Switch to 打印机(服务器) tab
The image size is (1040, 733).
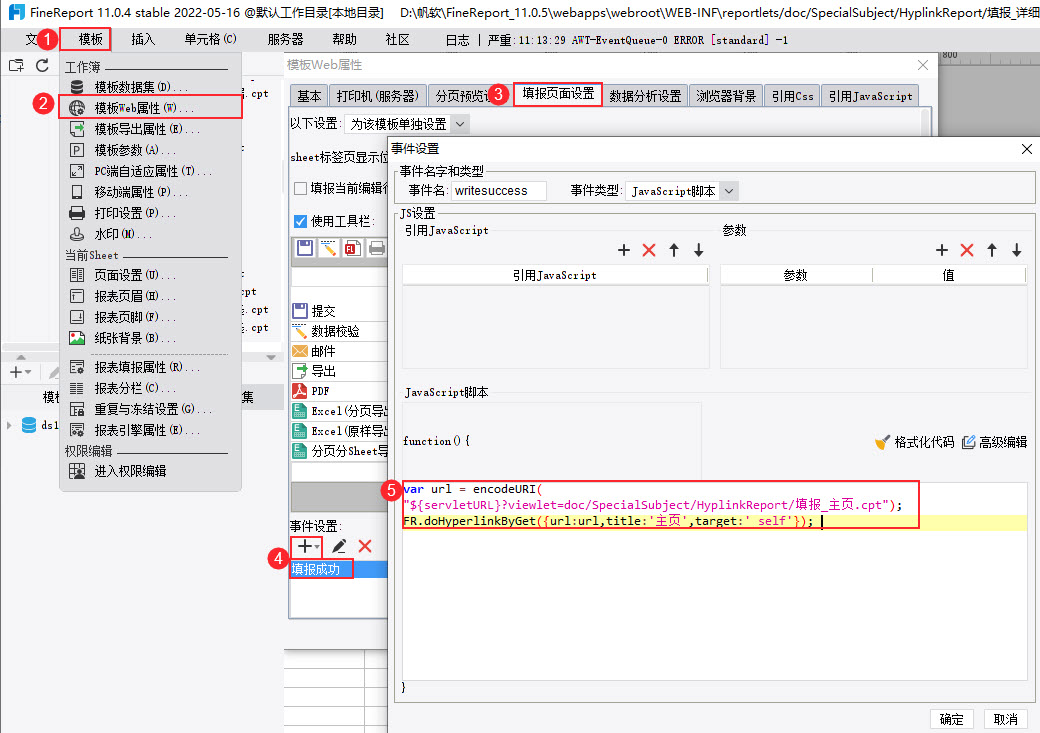tap(377, 96)
